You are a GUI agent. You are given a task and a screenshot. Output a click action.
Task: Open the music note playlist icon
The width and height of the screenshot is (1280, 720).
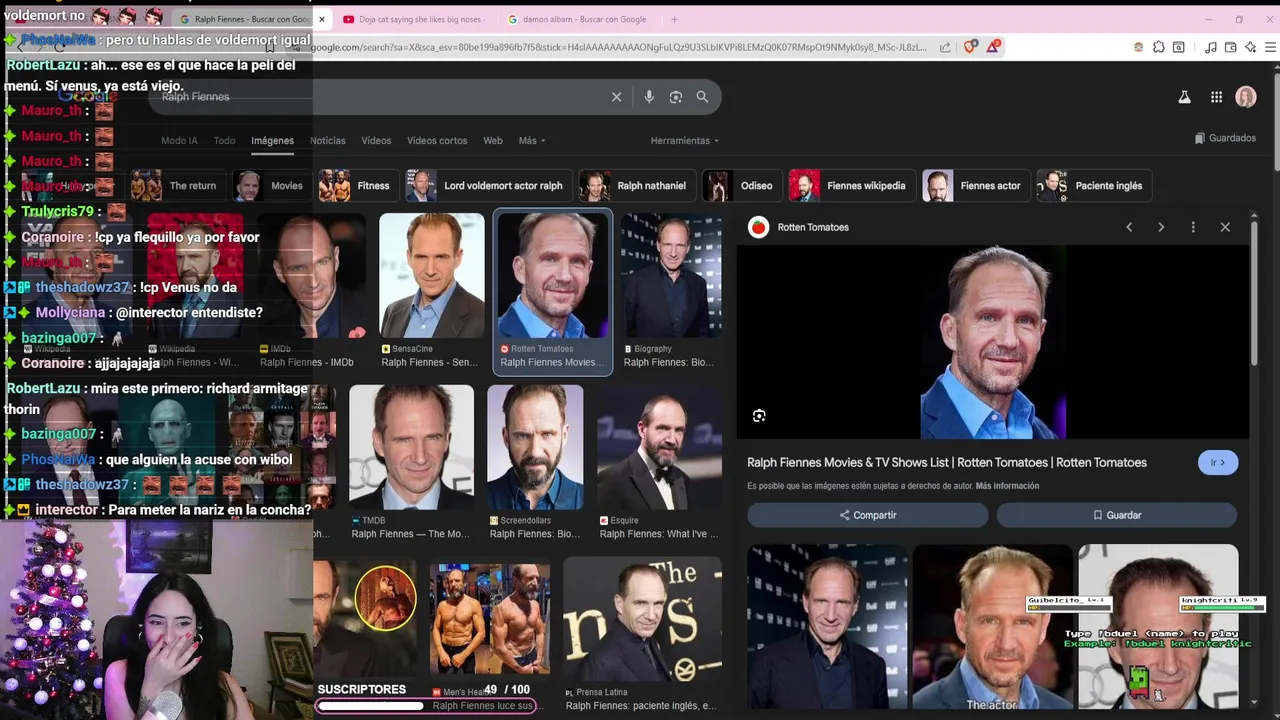[1211, 47]
